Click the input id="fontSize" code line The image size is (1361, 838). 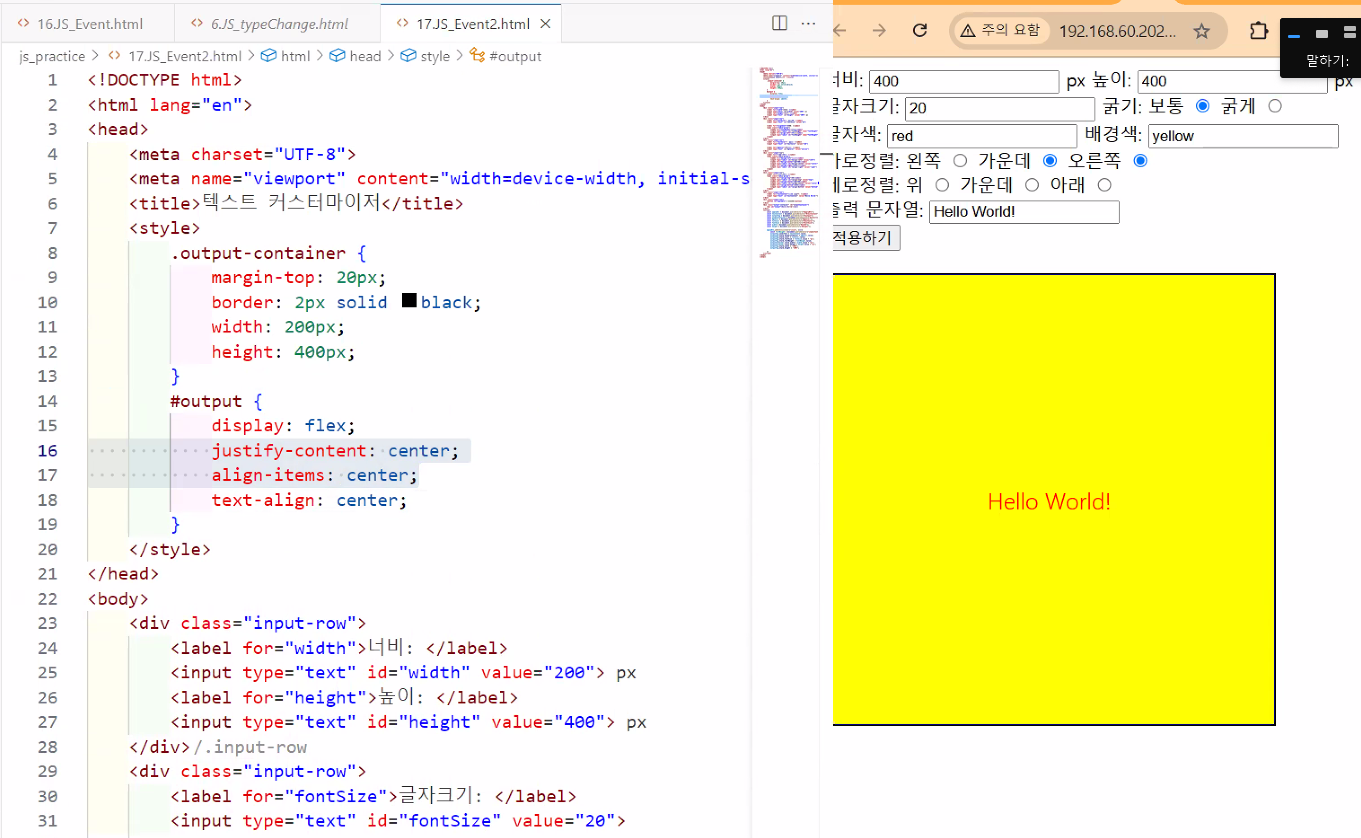(398, 821)
